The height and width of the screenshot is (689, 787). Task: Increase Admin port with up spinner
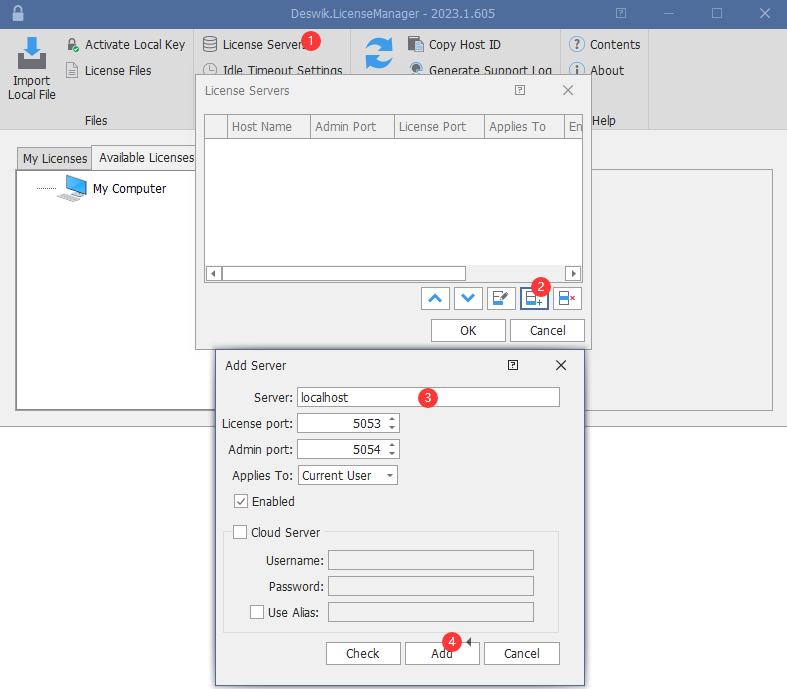(x=392, y=445)
